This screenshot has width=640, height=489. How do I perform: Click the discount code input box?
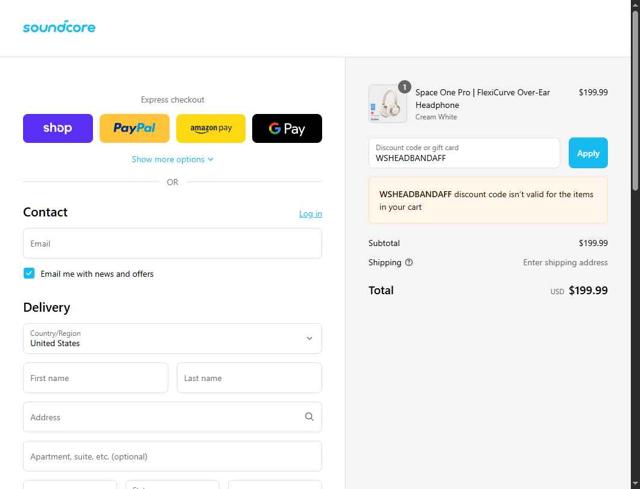point(464,153)
